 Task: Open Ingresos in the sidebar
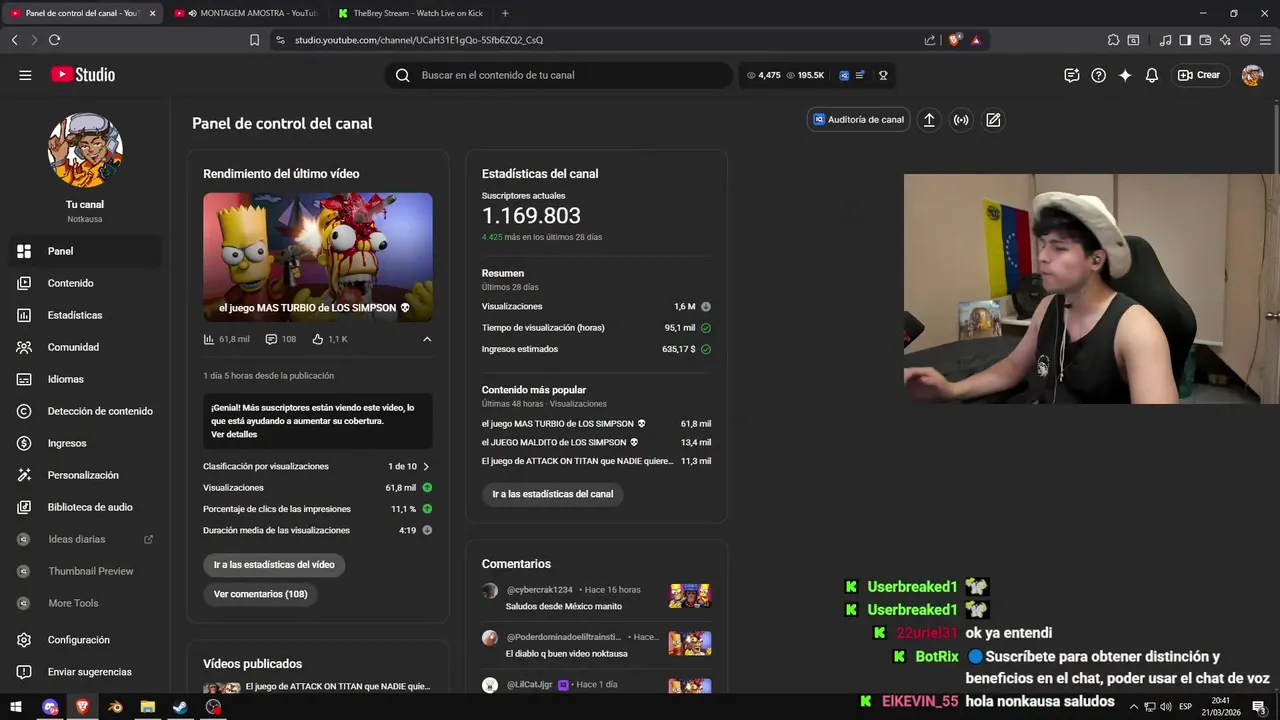pyautogui.click(x=85, y=443)
